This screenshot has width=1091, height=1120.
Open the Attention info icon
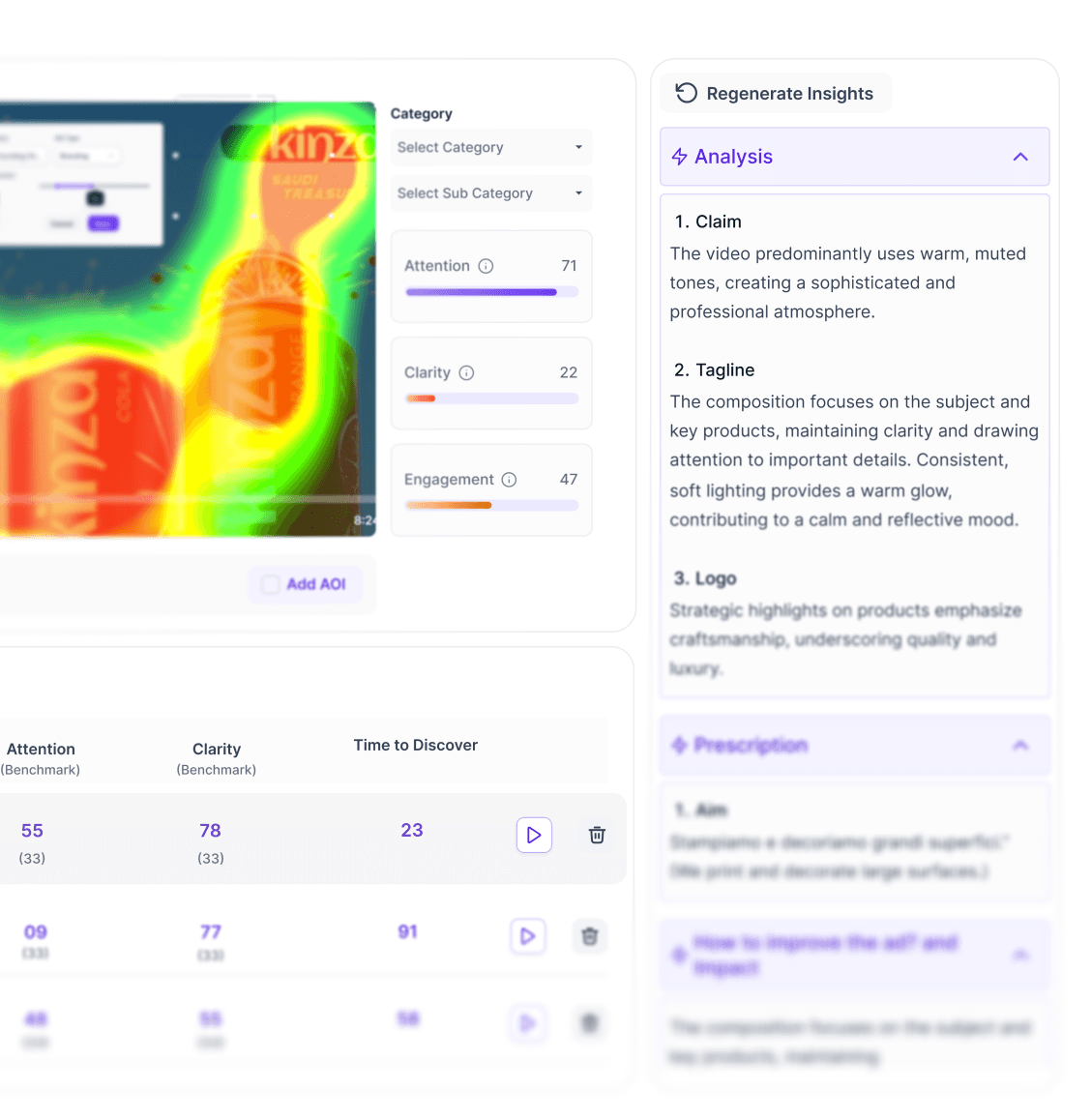click(486, 266)
